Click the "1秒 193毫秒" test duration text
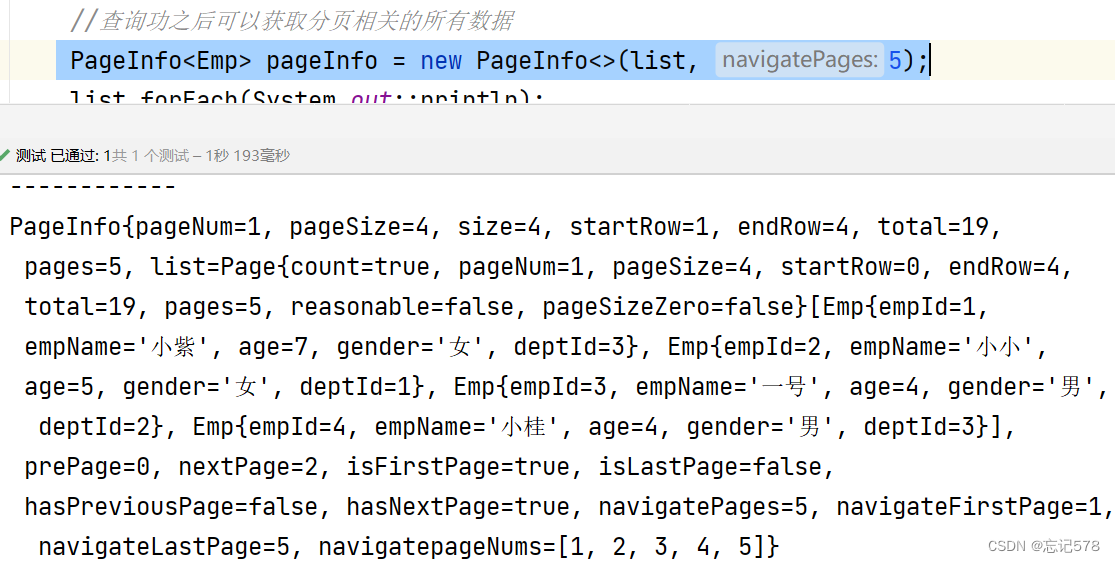The width and height of the screenshot is (1115, 562). (x=247, y=155)
